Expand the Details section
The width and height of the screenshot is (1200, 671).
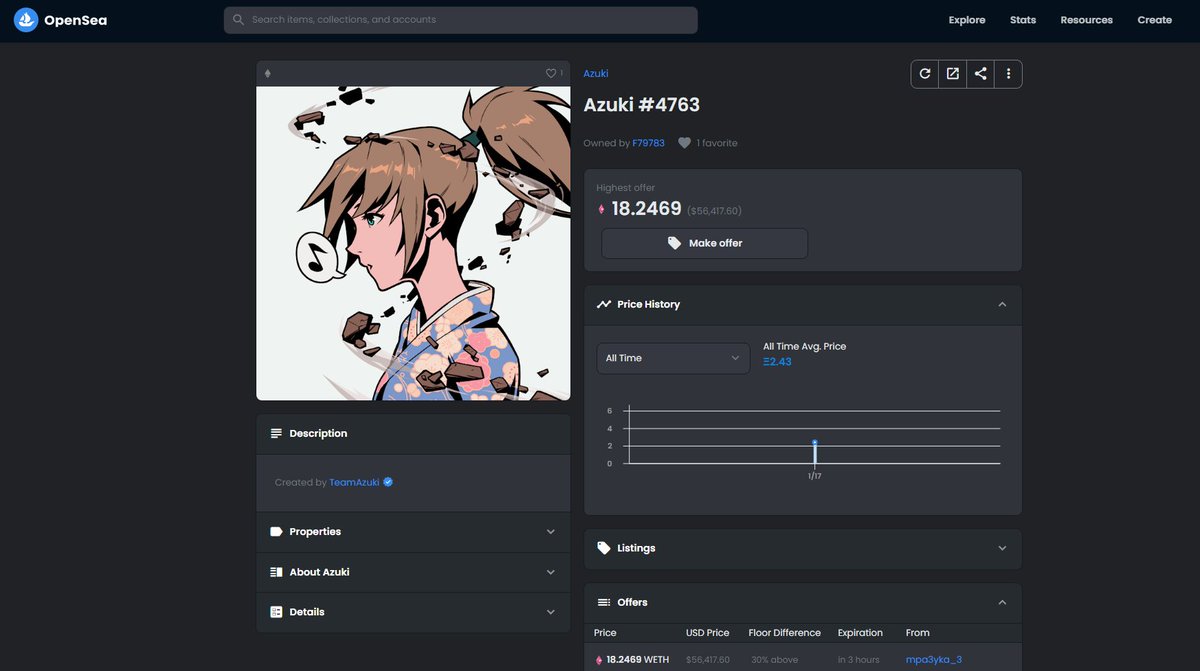coord(550,612)
